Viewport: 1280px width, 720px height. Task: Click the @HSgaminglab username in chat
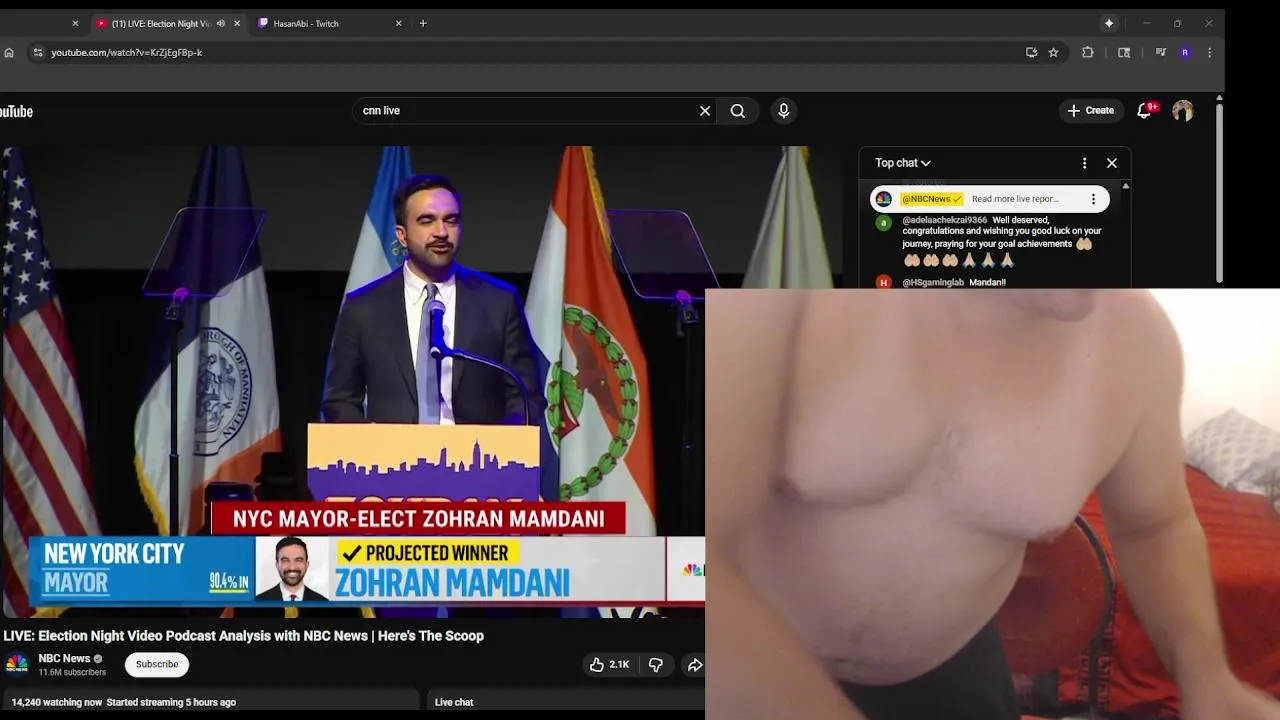point(933,283)
